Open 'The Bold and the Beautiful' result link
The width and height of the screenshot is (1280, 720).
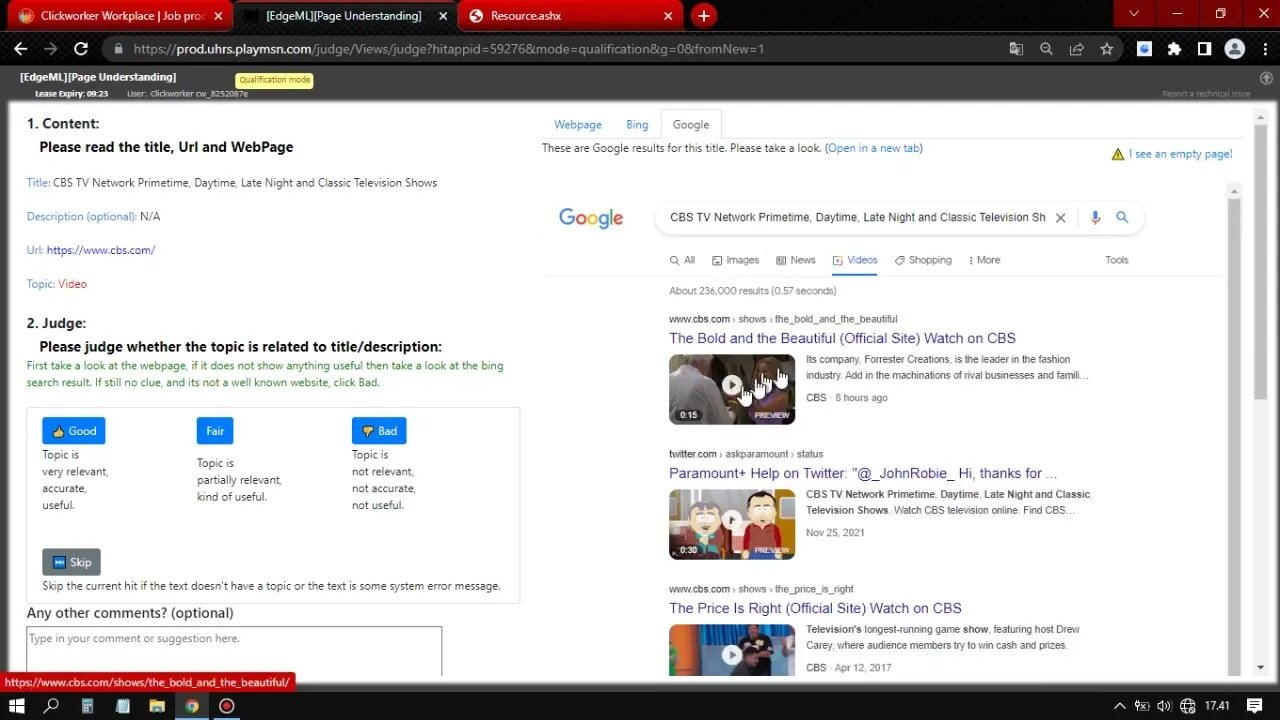pyautogui.click(x=842, y=338)
